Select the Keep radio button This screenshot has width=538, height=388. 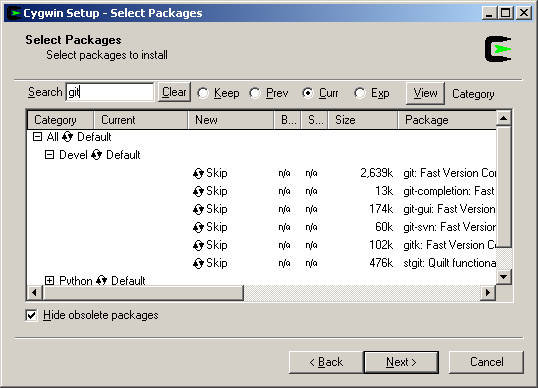(x=203, y=93)
